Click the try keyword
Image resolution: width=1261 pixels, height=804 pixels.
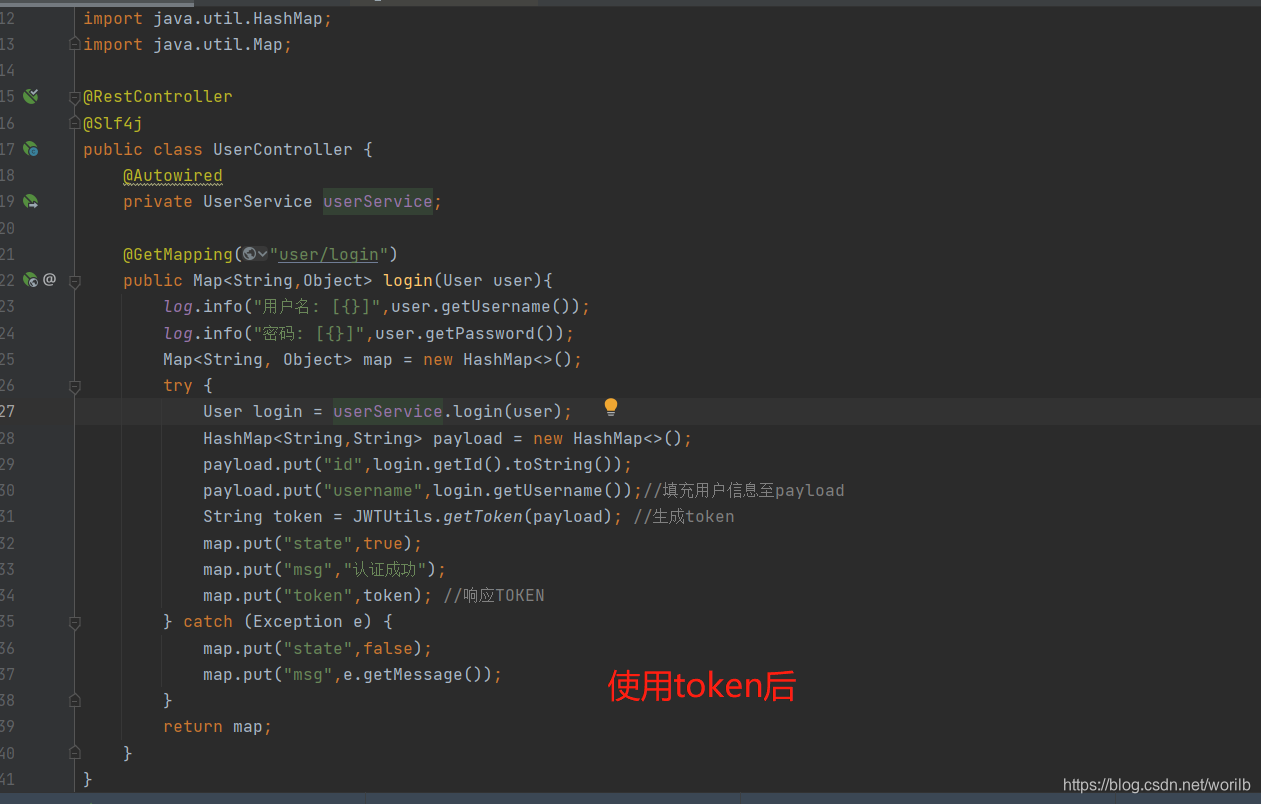tap(178, 385)
